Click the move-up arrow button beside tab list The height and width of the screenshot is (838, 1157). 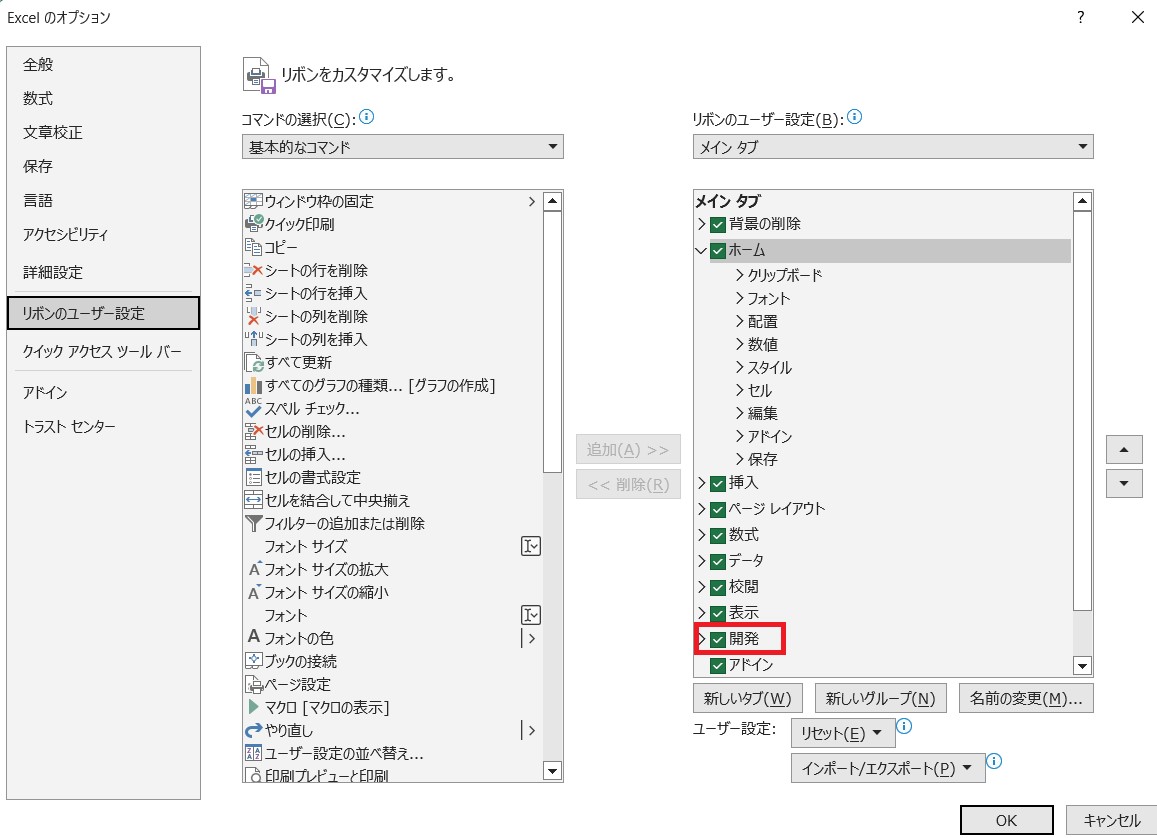point(1124,450)
